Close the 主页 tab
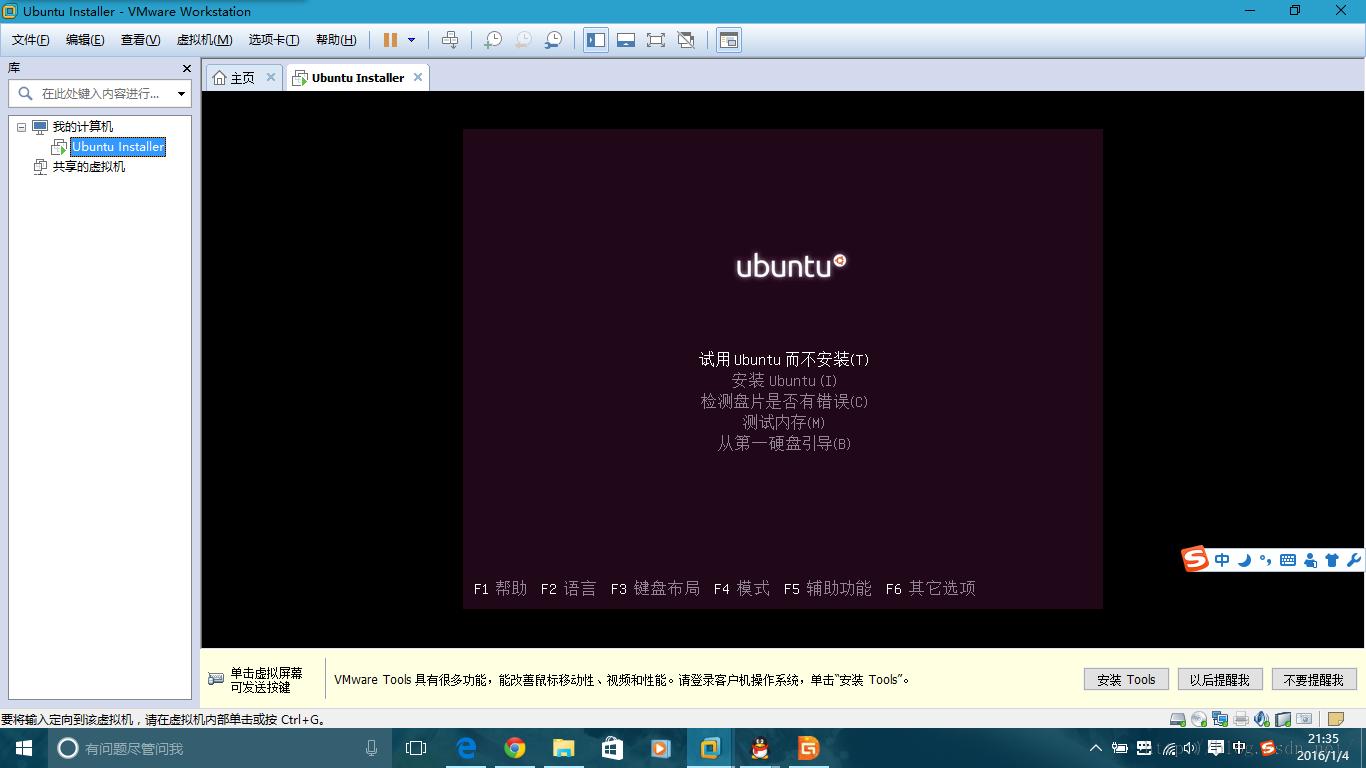Image resolution: width=1366 pixels, height=768 pixels. tap(270, 77)
